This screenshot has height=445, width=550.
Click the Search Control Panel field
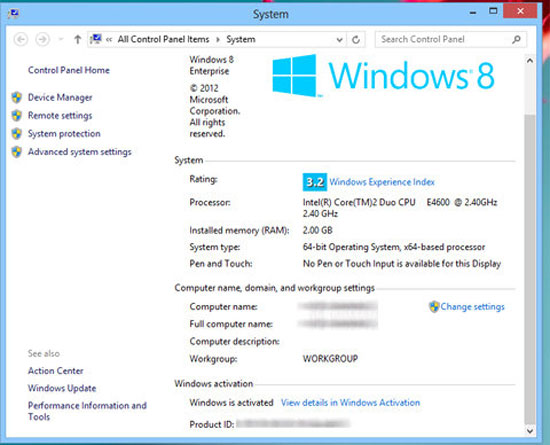(x=450, y=39)
